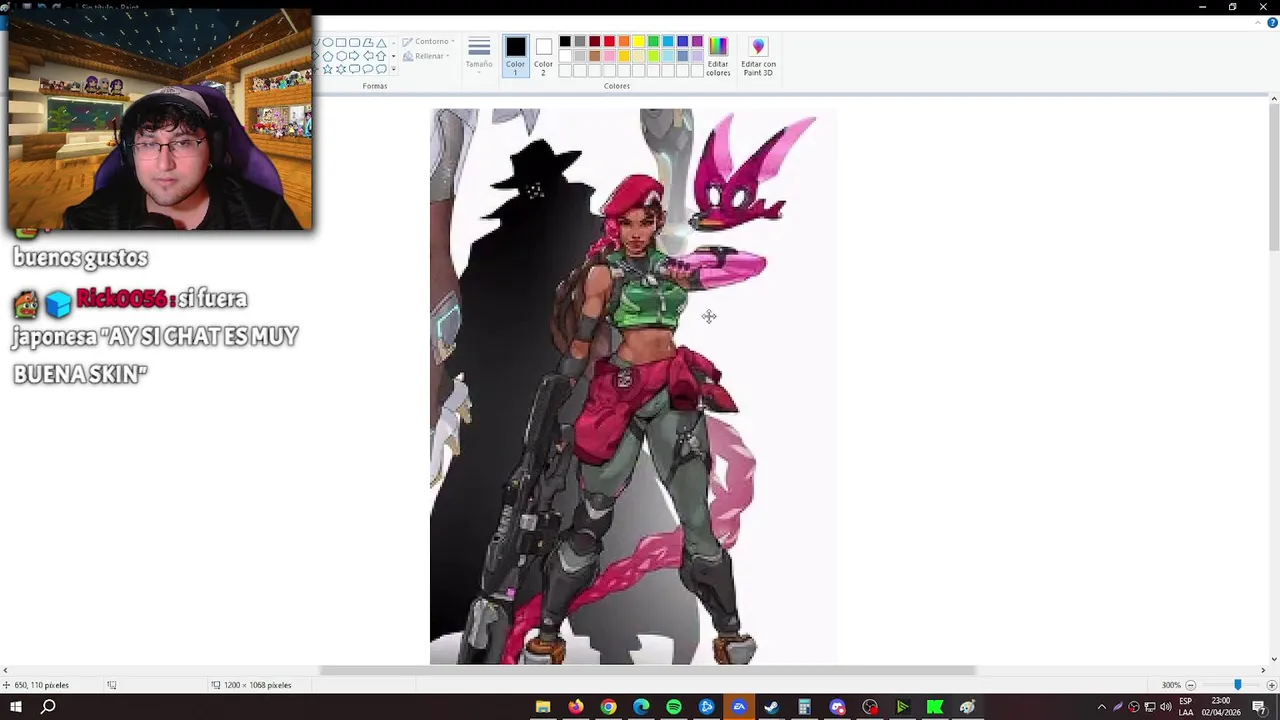This screenshot has height=720, width=1280.
Task: Pick the green color swatch
Action: coord(653,41)
